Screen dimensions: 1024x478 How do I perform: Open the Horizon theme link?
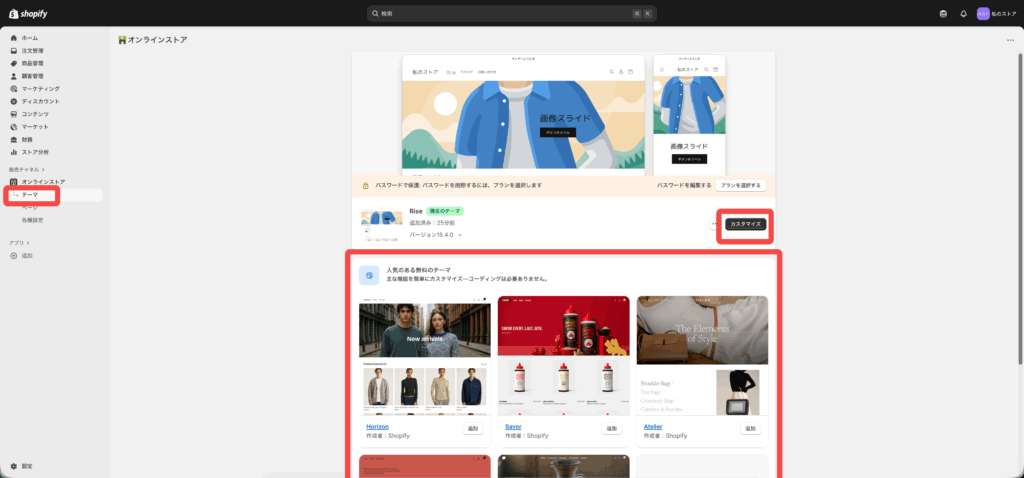(377, 426)
